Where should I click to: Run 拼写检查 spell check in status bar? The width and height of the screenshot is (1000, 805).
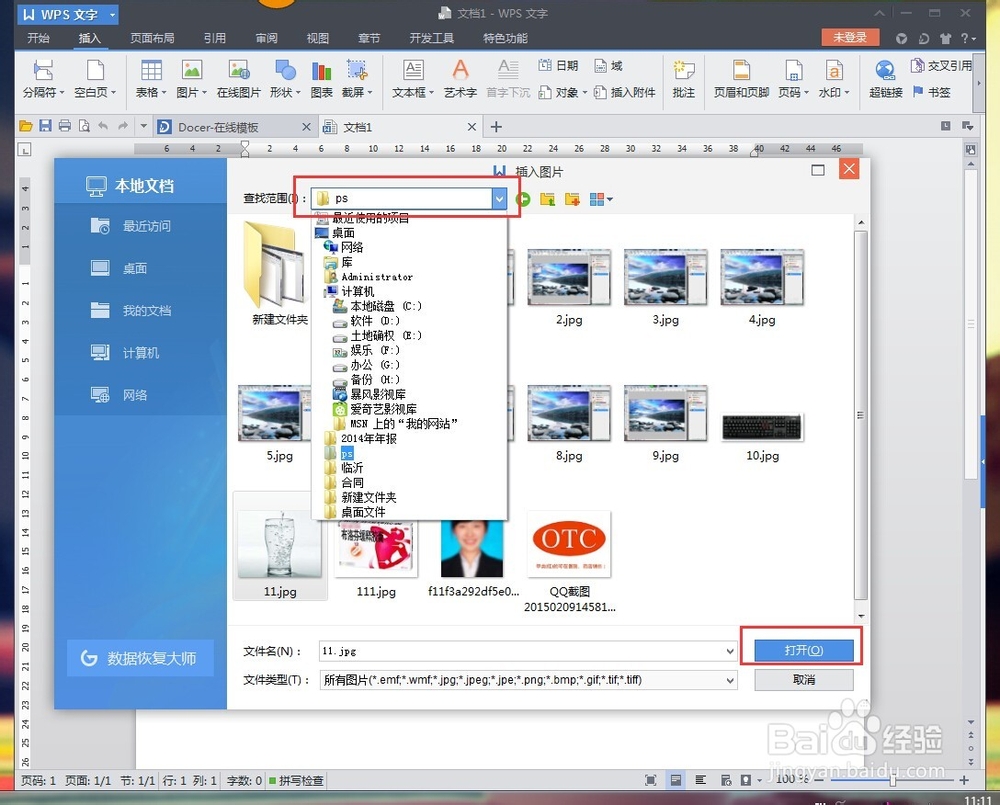coord(296,780)
